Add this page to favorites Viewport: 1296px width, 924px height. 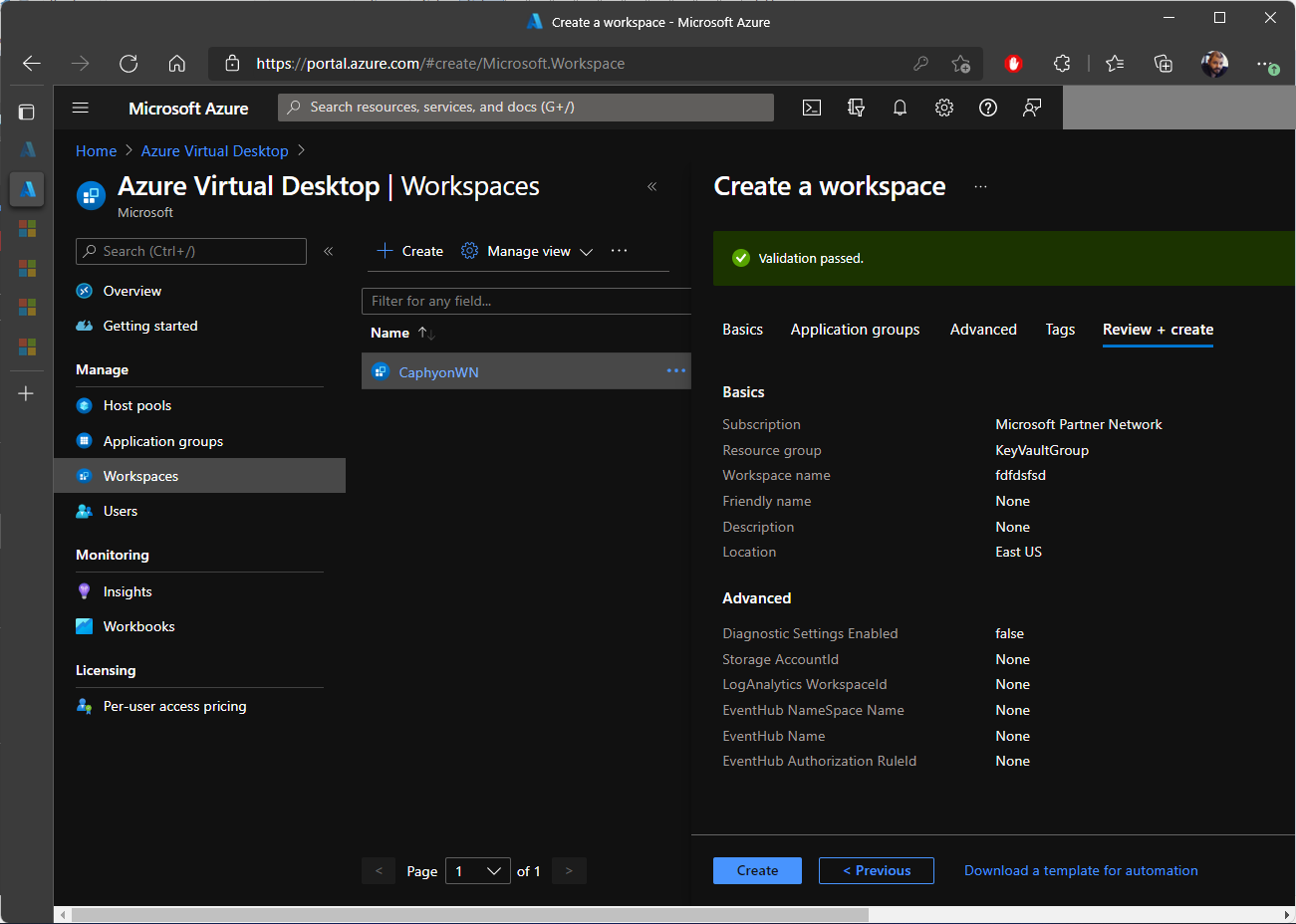[960, 64]
